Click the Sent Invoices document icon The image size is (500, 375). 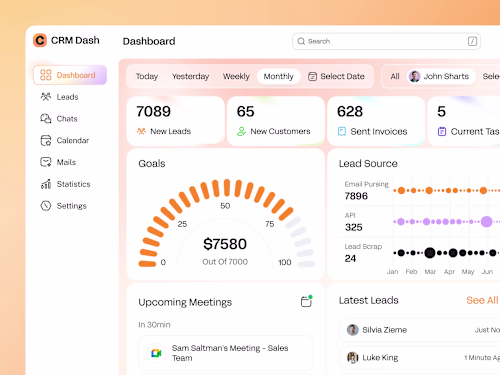pos(342,131)
